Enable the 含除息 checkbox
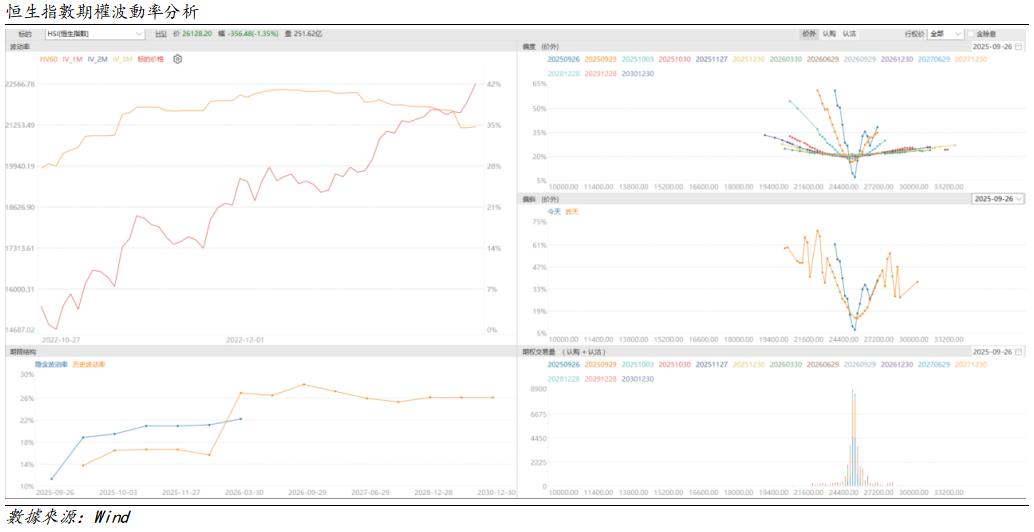 point(971,34)
